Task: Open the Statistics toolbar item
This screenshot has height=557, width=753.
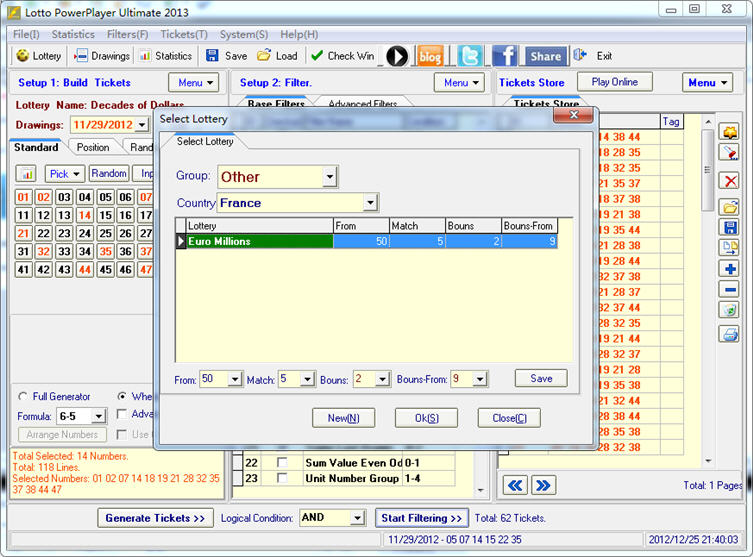Action: pyautogui.click(x=166, y=56)
